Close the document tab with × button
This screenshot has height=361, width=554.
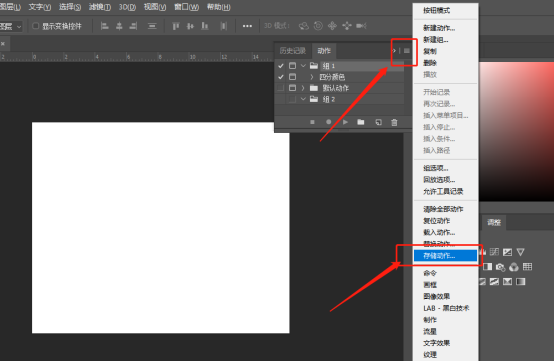click(x=3, y=44)
